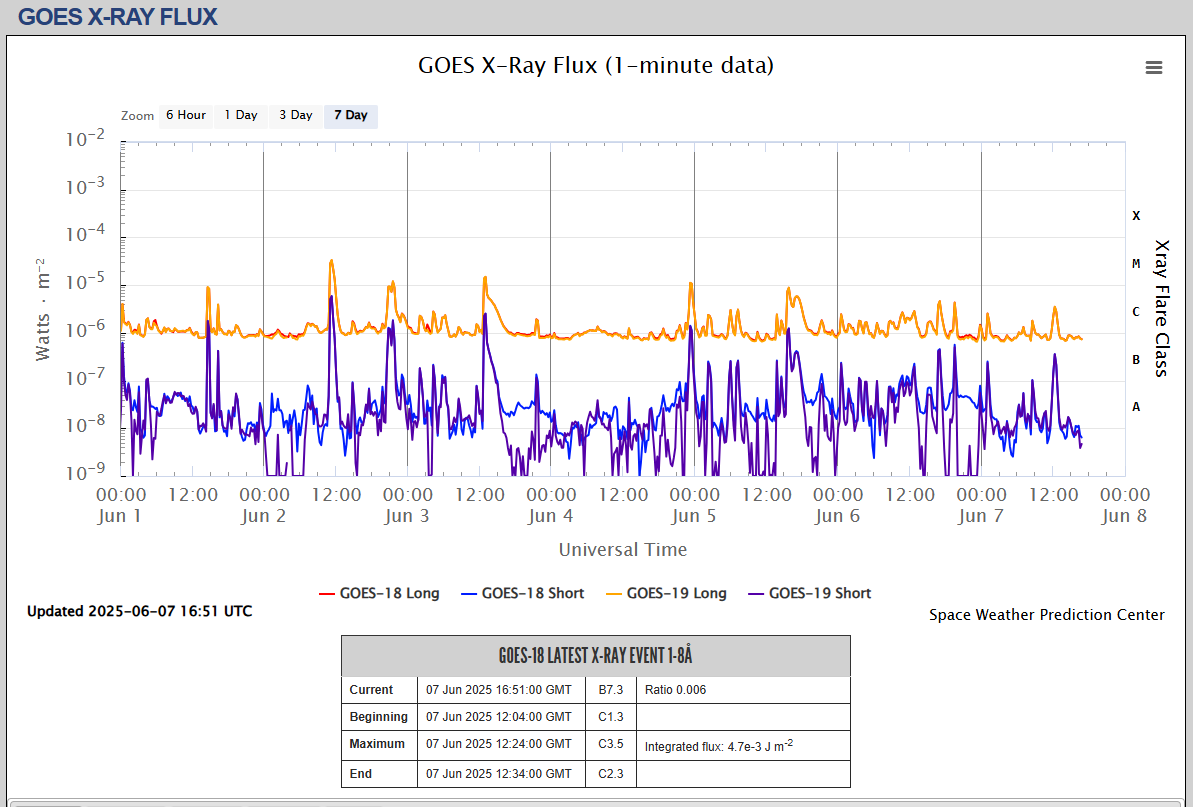Screen dimensions: 1193x807
Task: Click the 10⁻² top y-axis tick label
Action: [85, 139]
